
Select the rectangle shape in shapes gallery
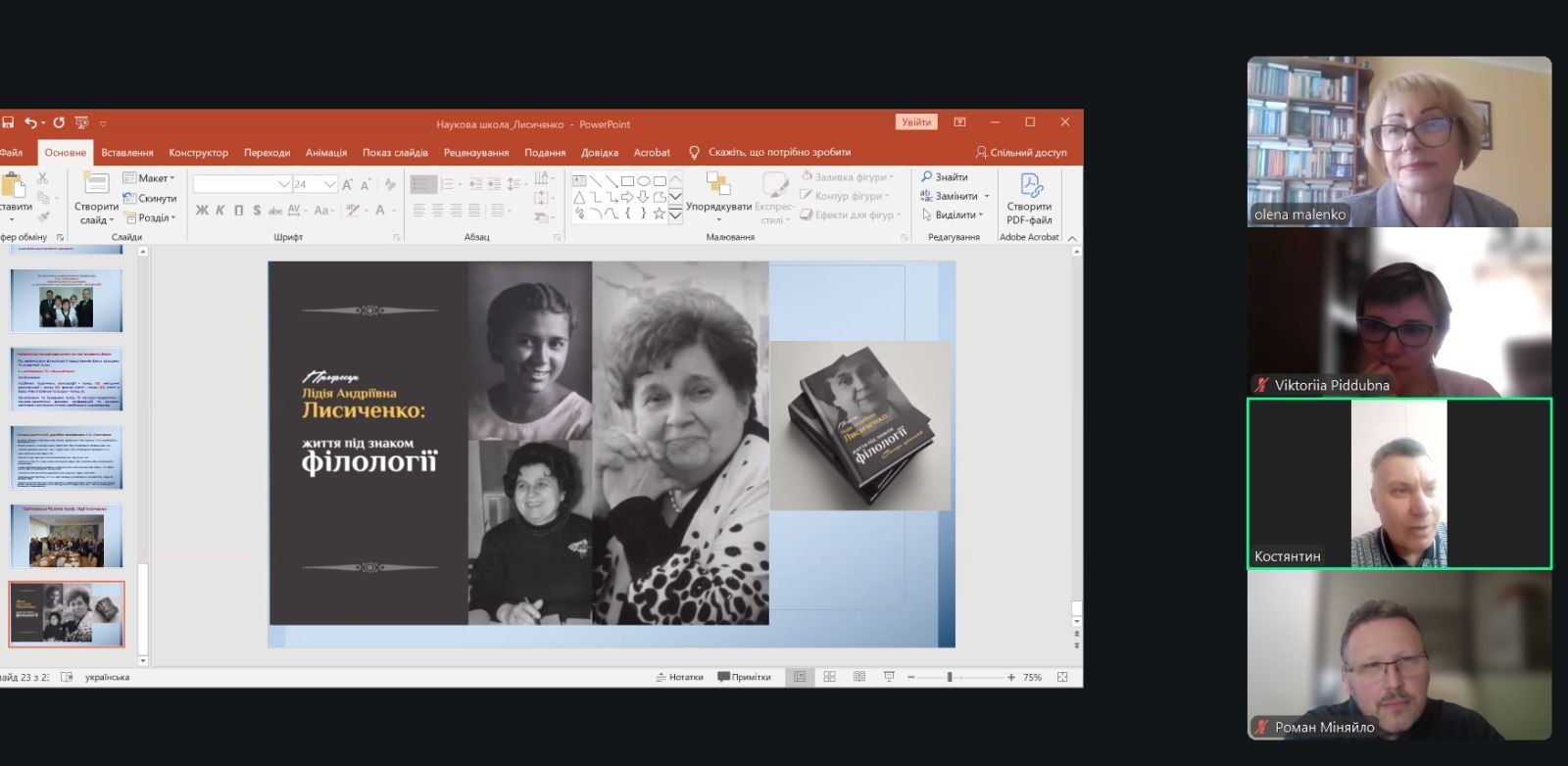pyautogui.click(x=627, y=181)
